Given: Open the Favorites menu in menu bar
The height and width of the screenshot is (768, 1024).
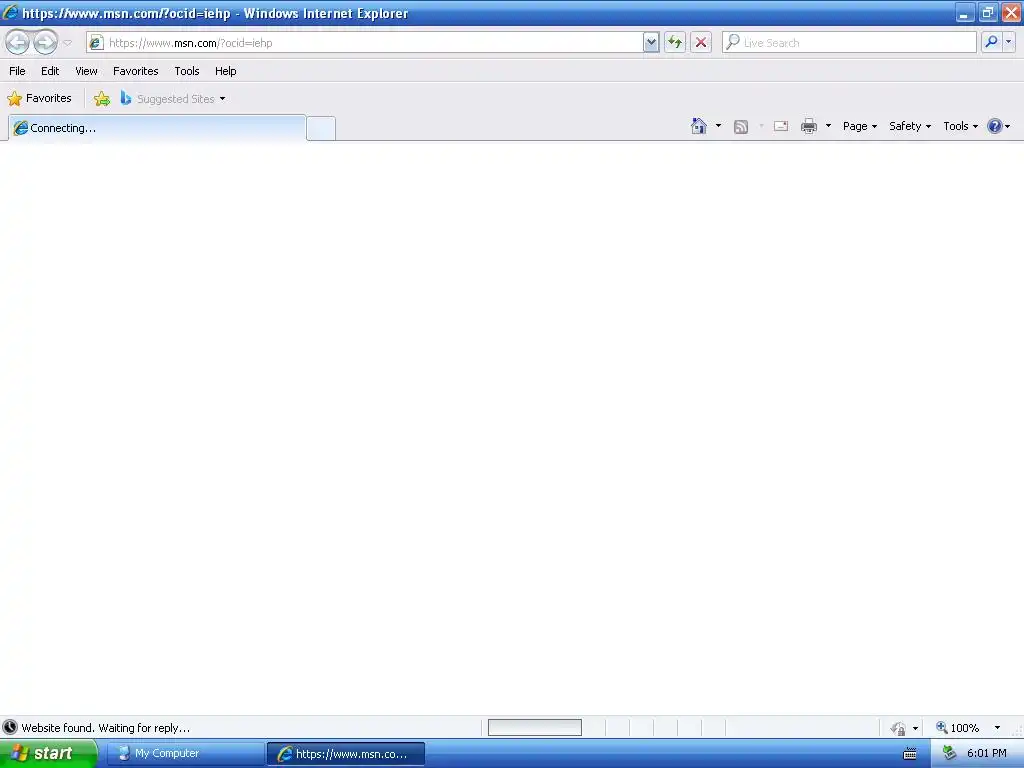Looking at the screenshot, I should tap(136, 71).
